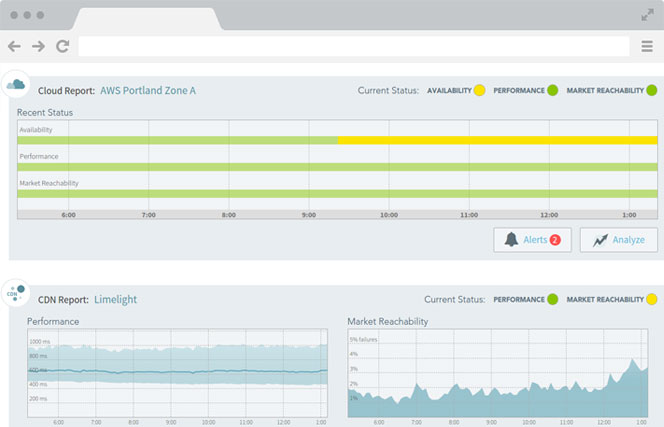Click the Market Reachability area chart
Viewport: 664px width, 427px height.
click(x=497, y=371)
